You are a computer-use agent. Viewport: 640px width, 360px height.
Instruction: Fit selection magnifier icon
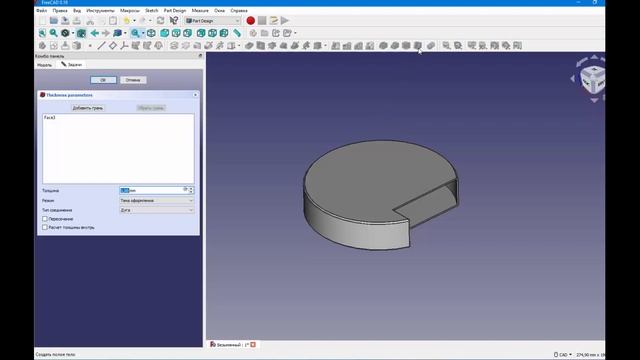53,33
